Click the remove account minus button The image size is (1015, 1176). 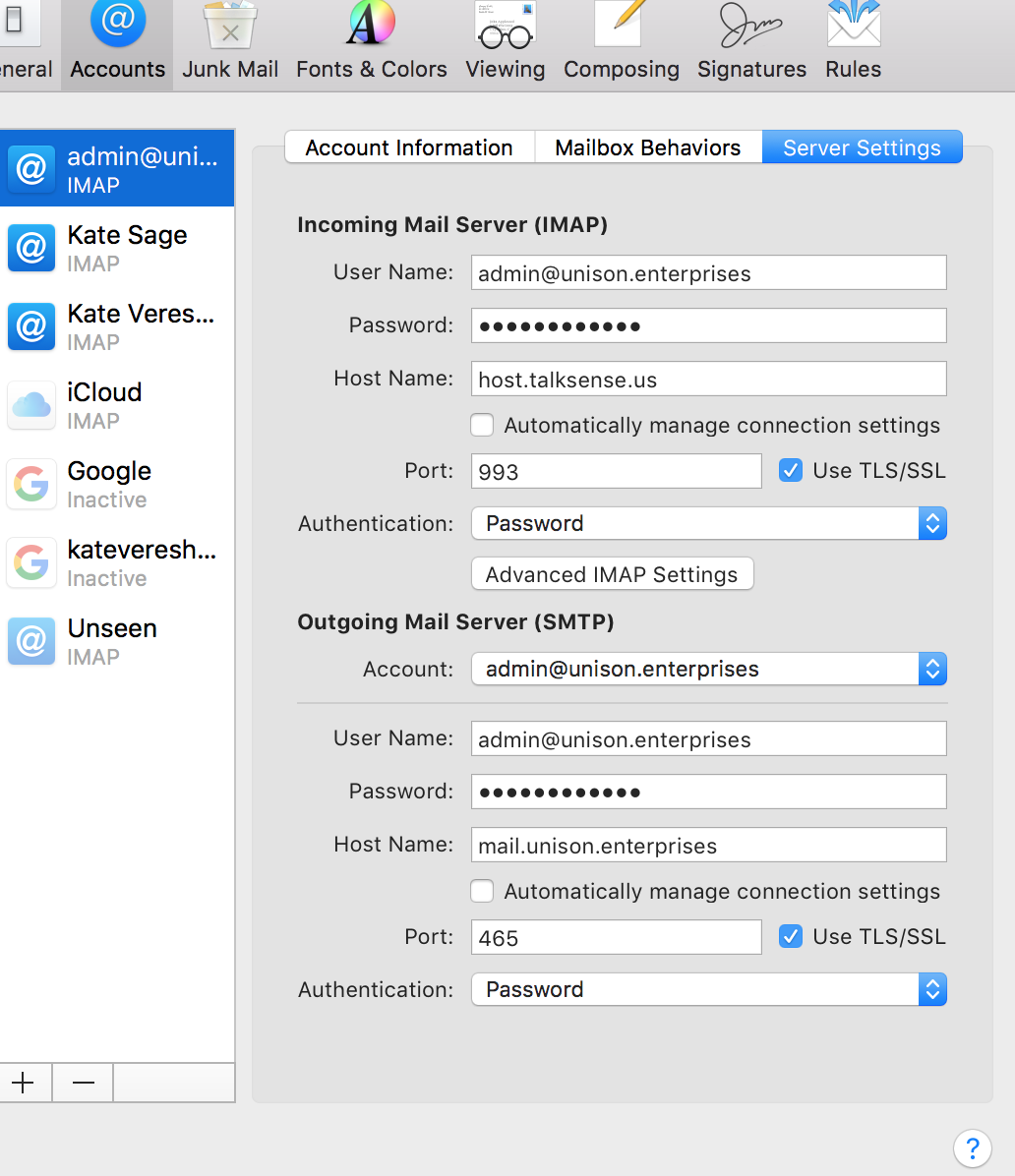[x=84, y=1083]
